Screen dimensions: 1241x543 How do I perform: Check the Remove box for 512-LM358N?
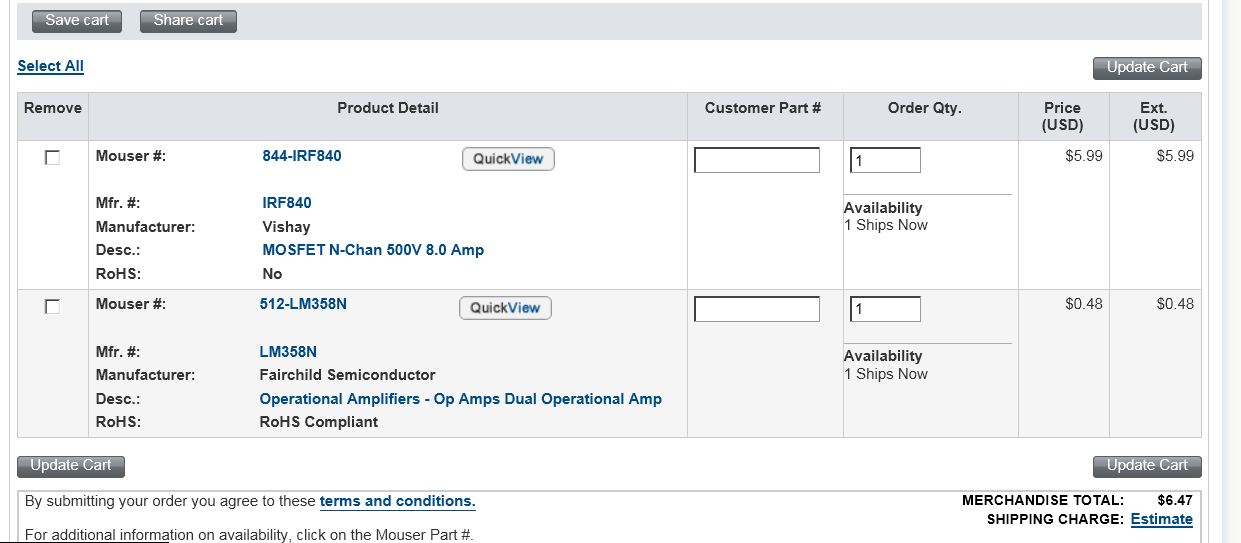click(52, 307)
